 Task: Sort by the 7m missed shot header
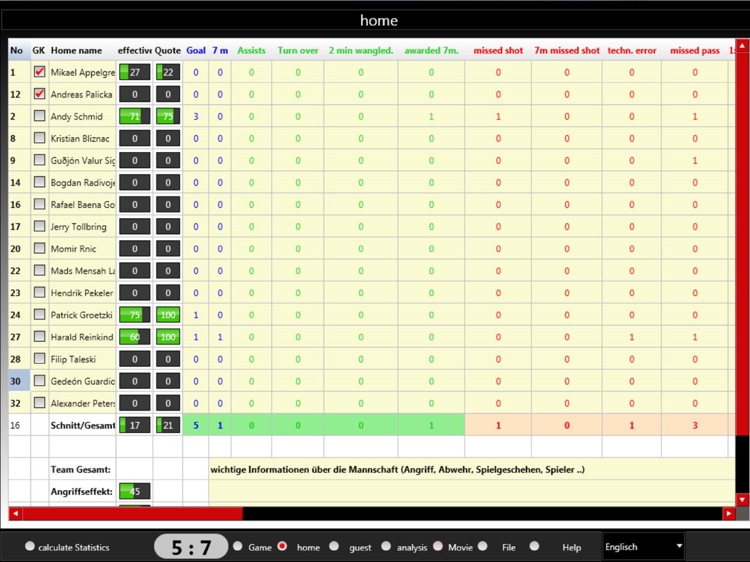pyautogui.click(x=566, y=50)
